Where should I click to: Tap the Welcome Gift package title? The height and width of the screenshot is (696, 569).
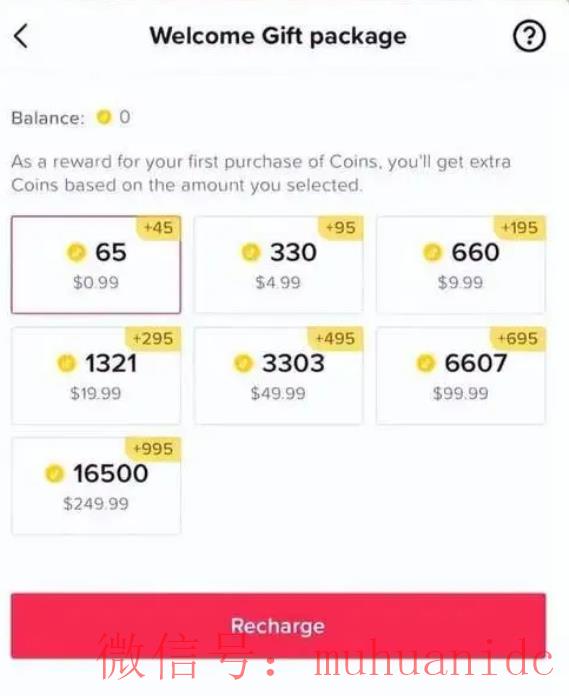(x=278, y=36)
